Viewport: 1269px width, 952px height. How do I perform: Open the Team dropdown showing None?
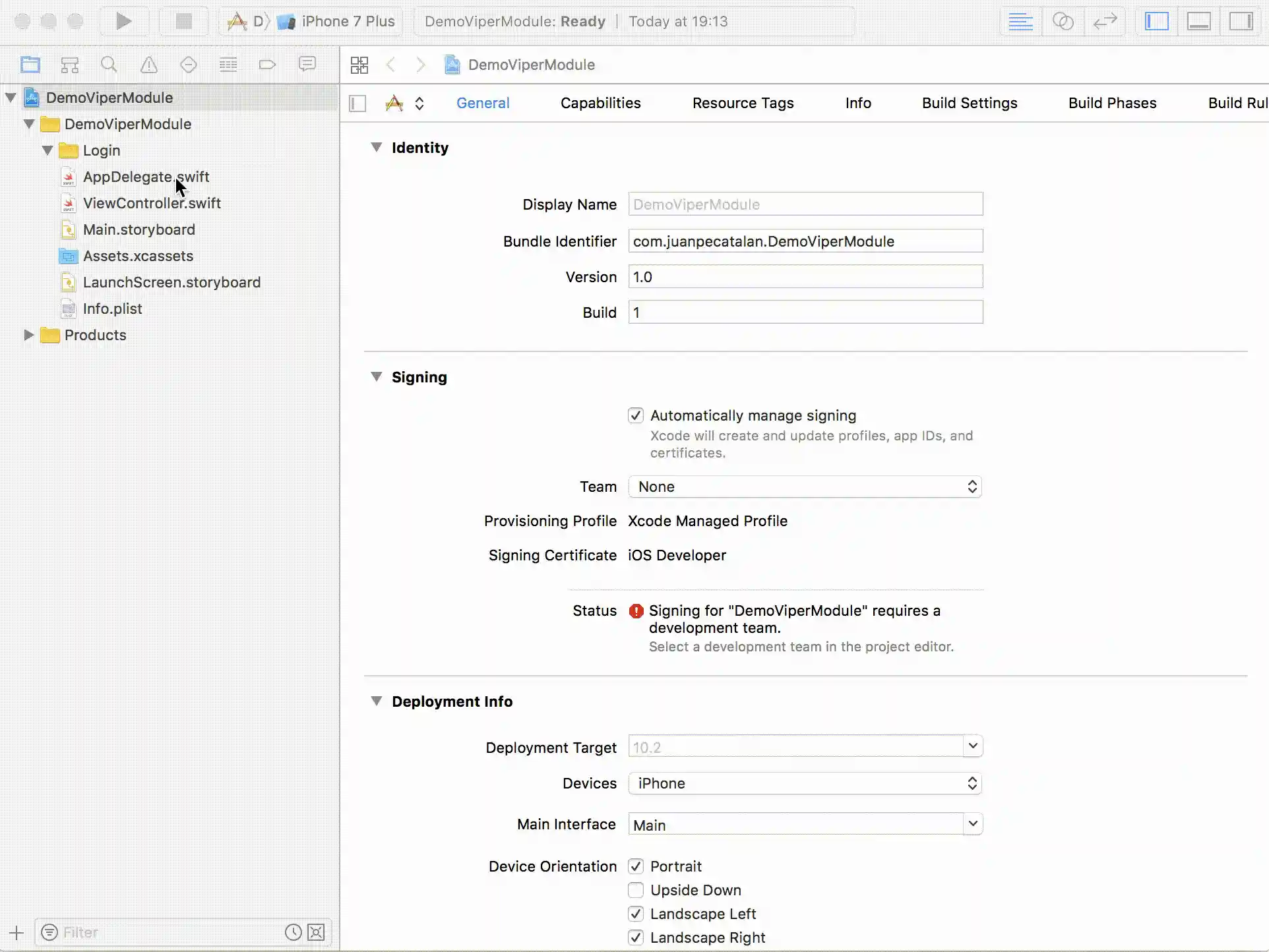pyautogui.click(x=805, y=487)
